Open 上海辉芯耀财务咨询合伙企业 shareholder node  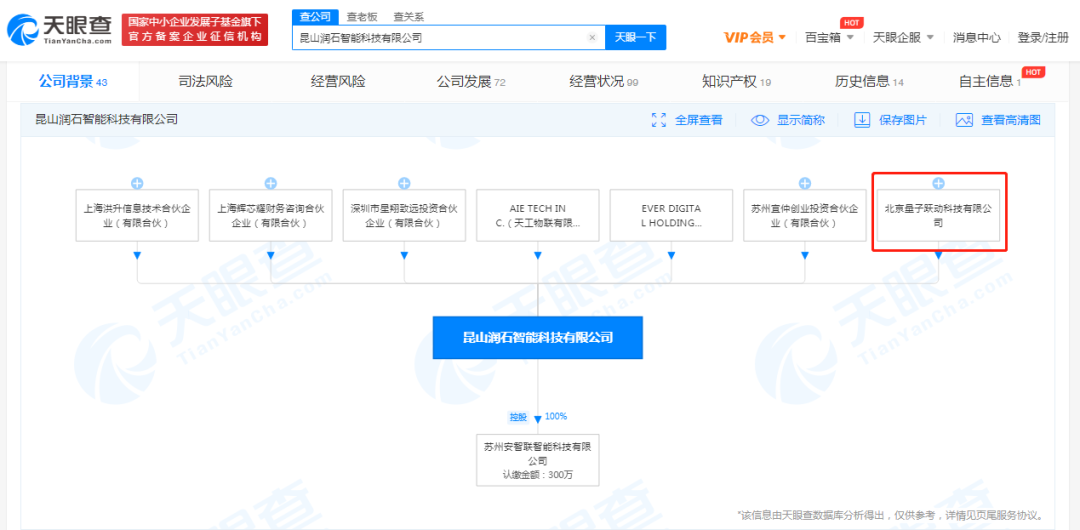click(271, 215)
